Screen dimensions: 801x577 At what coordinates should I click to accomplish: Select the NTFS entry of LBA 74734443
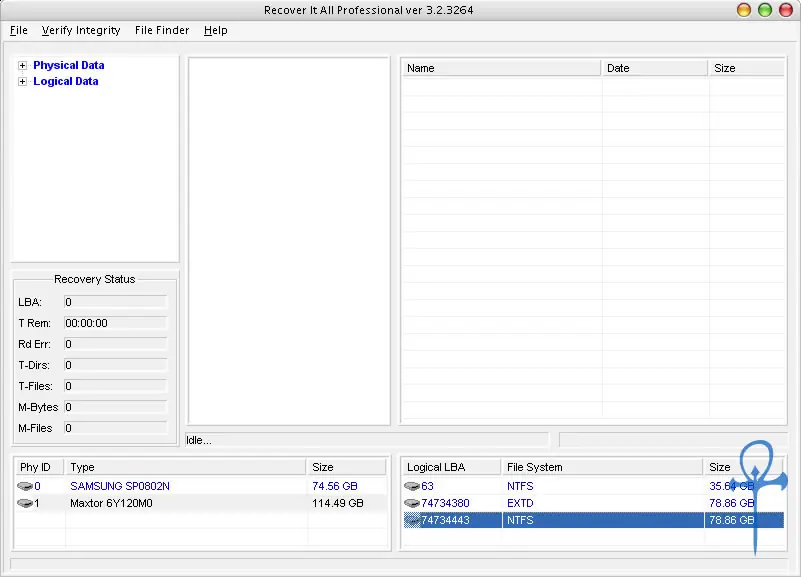[520, 520]
